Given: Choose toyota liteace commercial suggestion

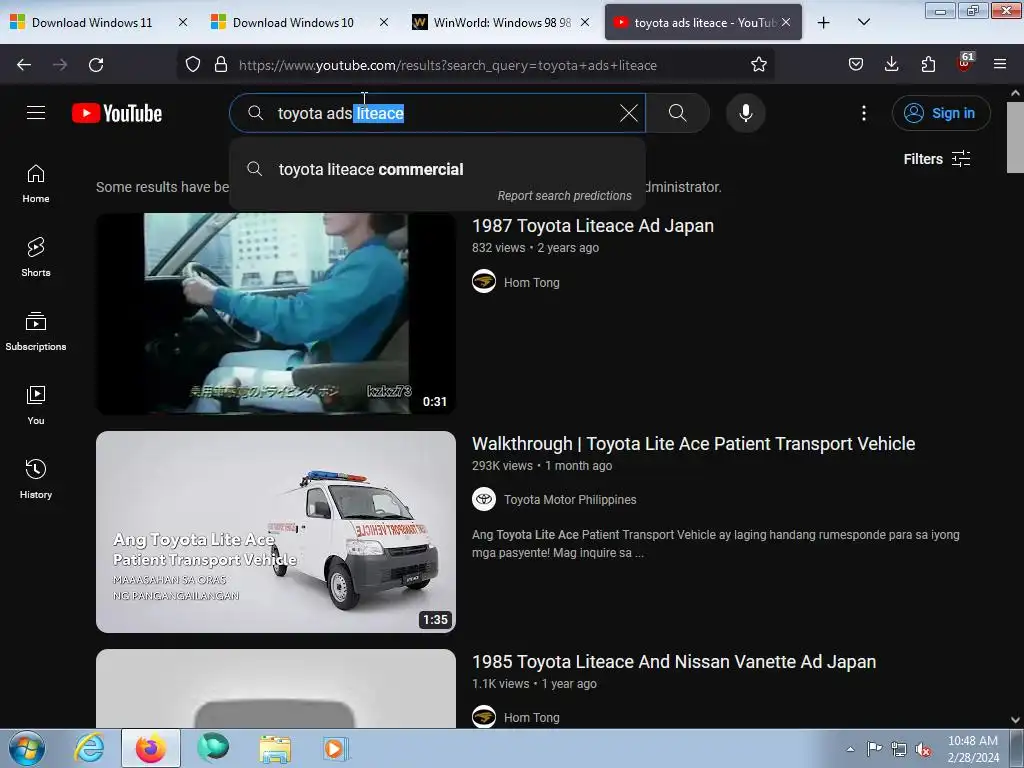Looking at the screenshot, I should click(x=437, y=169).
